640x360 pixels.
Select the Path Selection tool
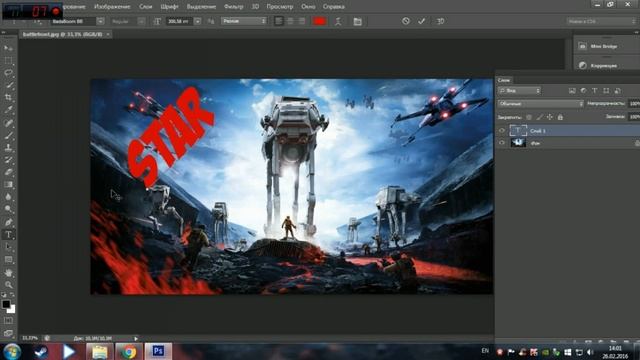coord(8,247)
